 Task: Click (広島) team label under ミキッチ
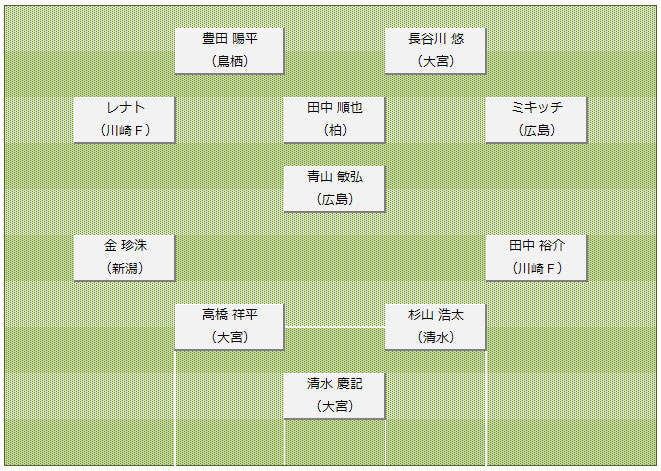coord(536,130)
